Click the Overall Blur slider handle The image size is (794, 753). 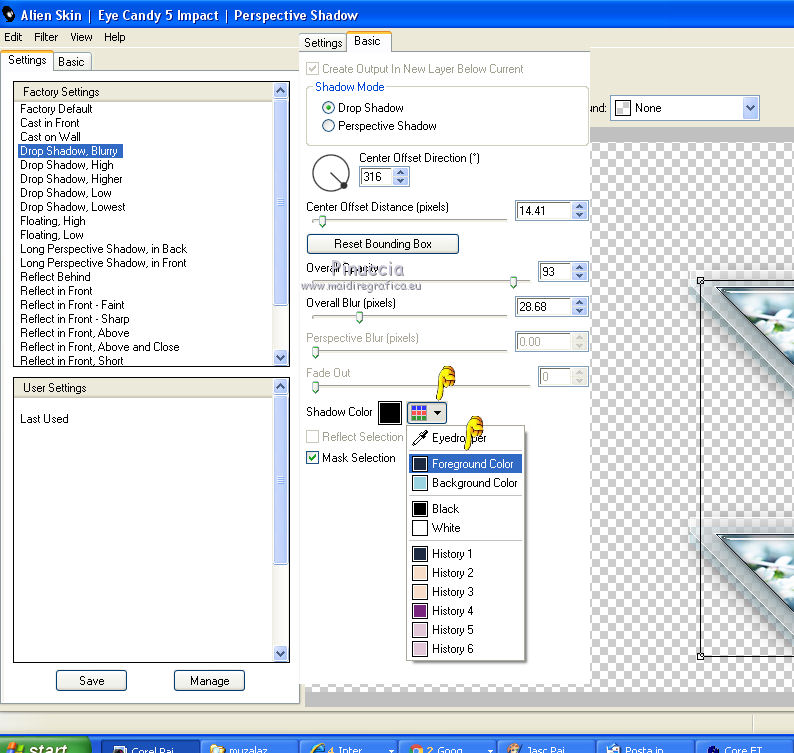click(x=360, y=318)
